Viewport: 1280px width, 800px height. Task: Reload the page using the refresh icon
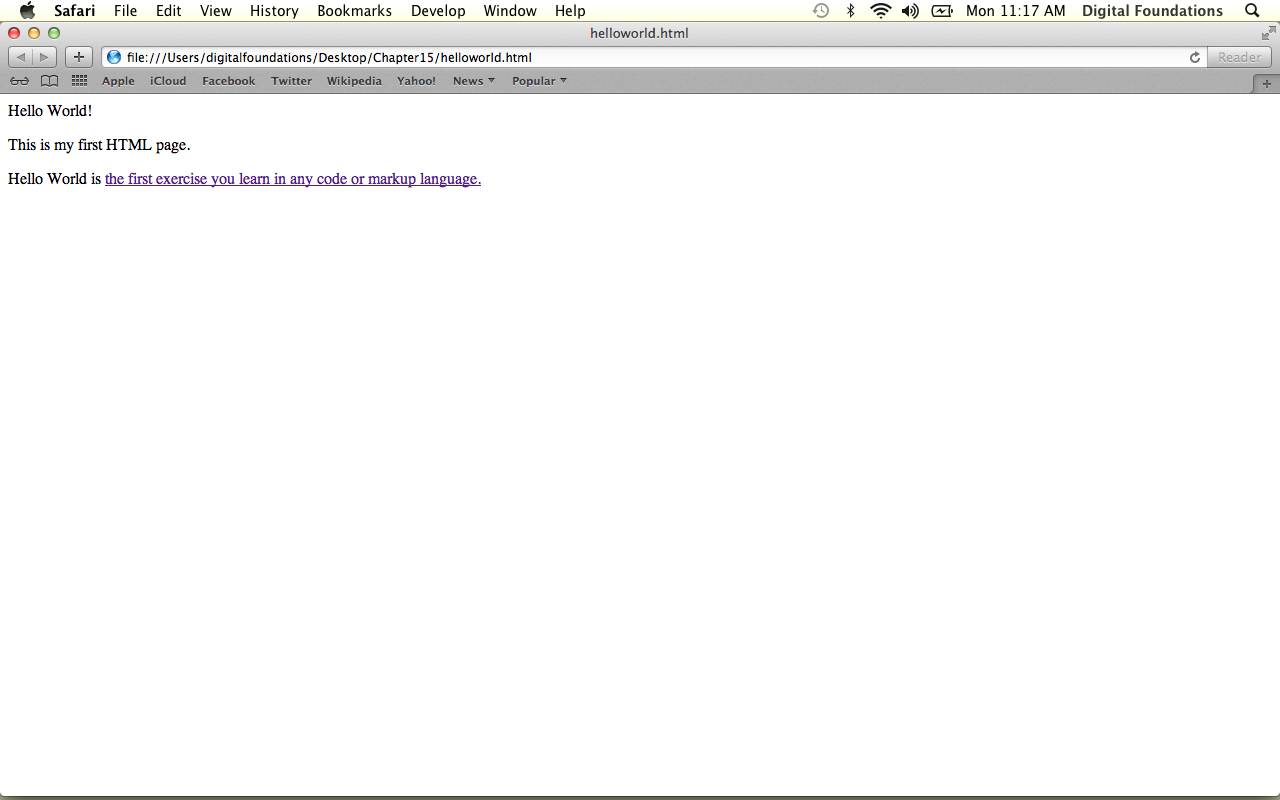(x=1194, y=57)
